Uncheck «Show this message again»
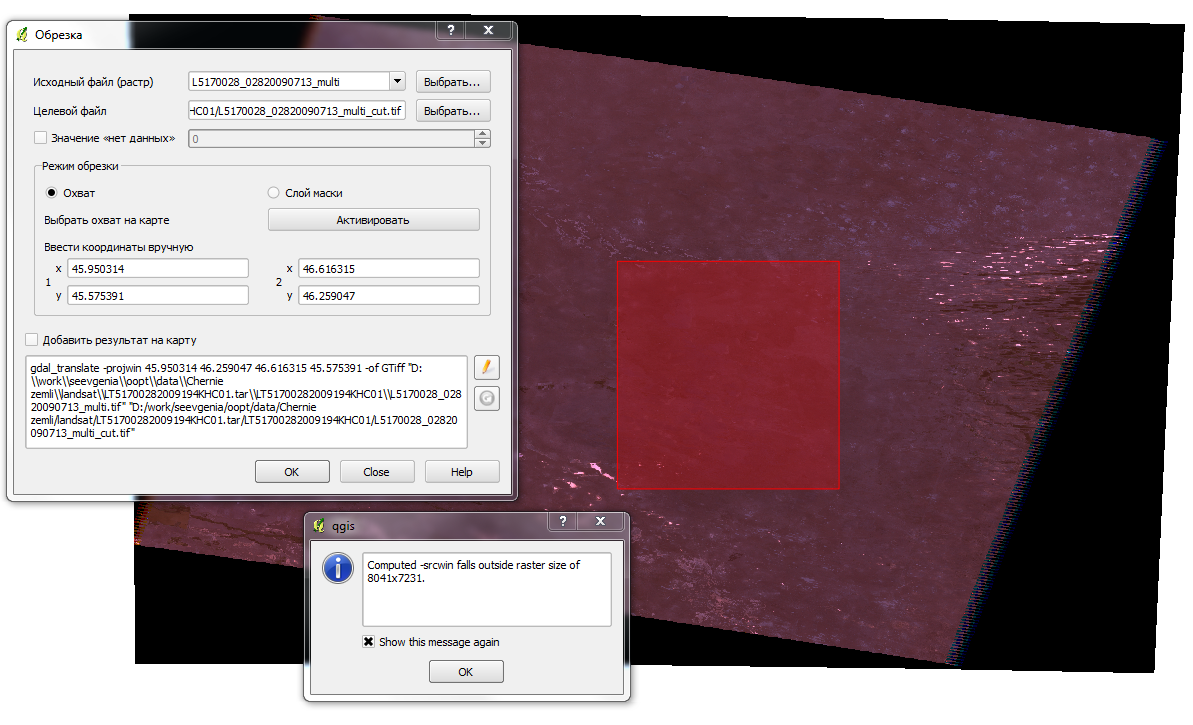The width and height of the screenshot is (1193, 725). point(369,641)
